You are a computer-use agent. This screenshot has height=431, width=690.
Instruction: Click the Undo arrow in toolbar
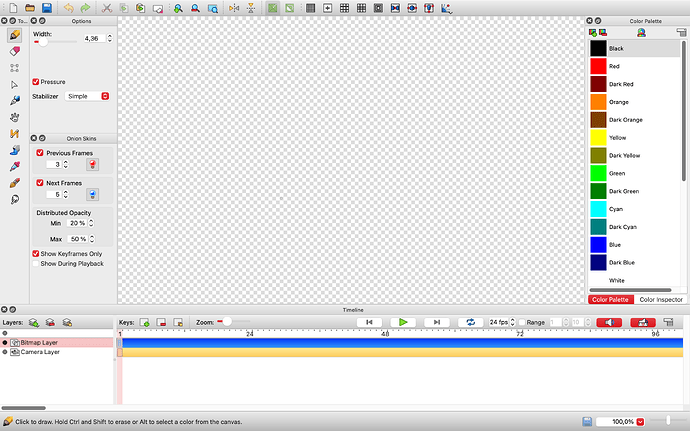(68, 8)
